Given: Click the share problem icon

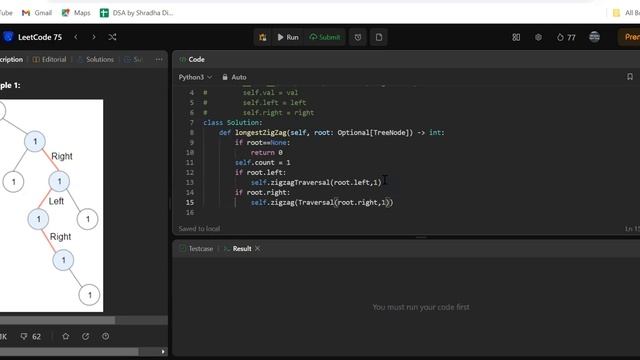Looking at the screenshot, I should coord(85,336).
